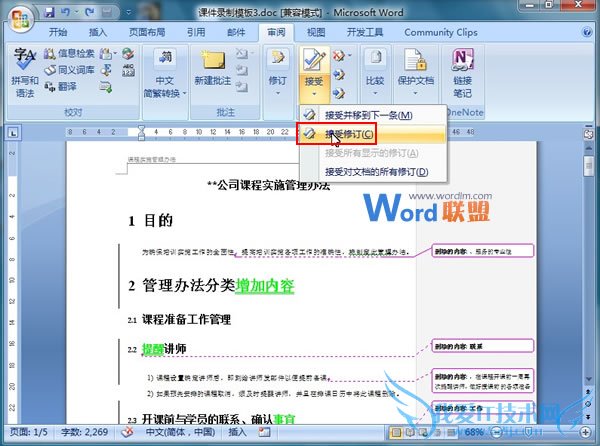600x446 pixels.
Task: Open word count ABC 123 icon
Action: click(128, 70)
